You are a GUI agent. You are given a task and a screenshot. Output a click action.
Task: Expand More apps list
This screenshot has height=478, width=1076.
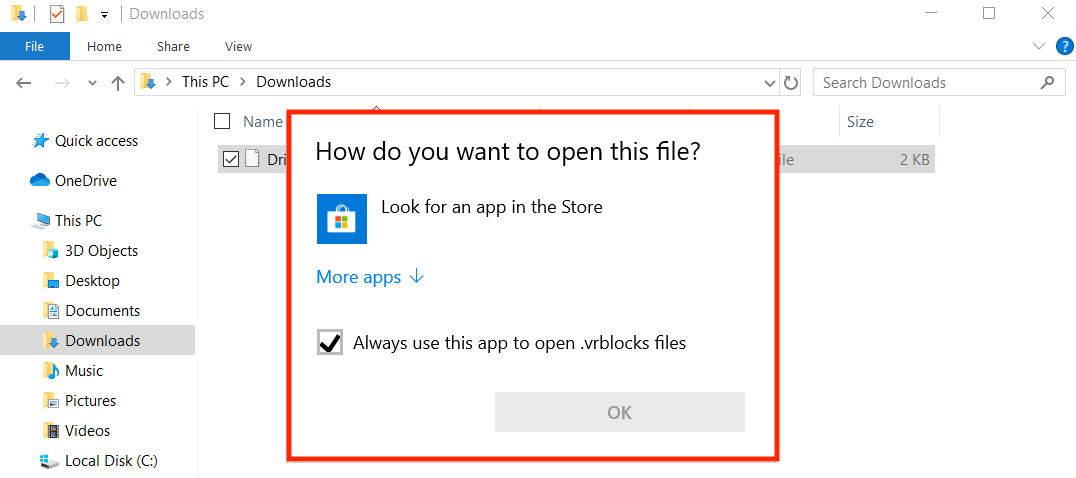tap(370, 277)
